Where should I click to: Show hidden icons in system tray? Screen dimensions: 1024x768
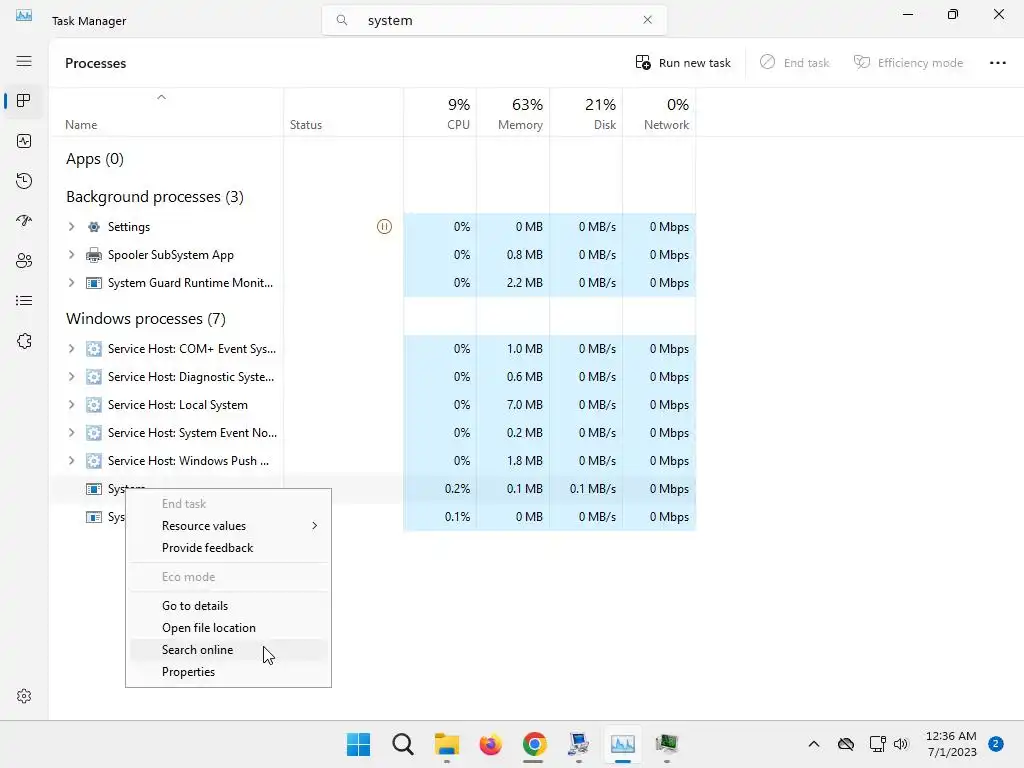814,744
